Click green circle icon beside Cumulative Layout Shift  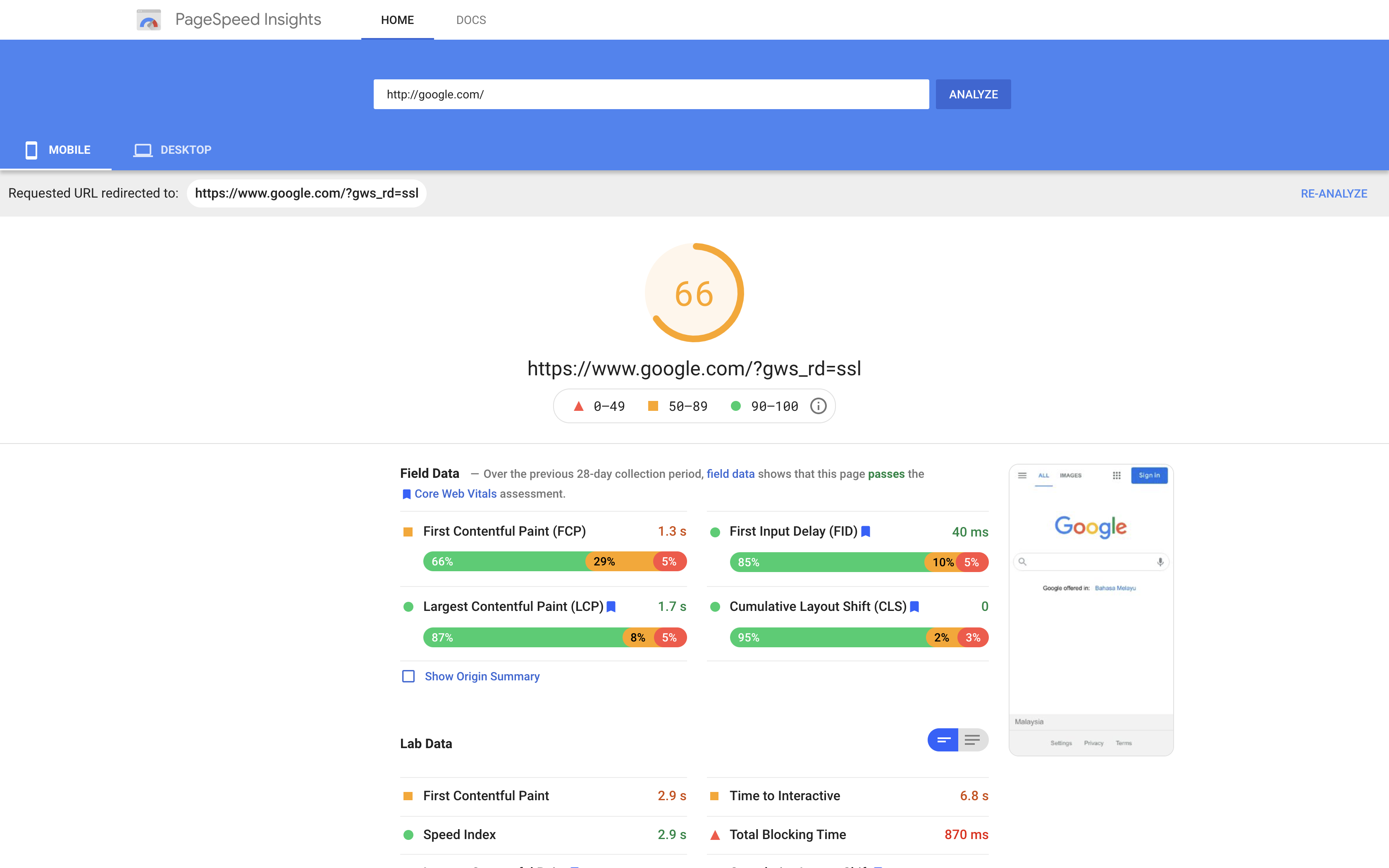tap(715, 607)
